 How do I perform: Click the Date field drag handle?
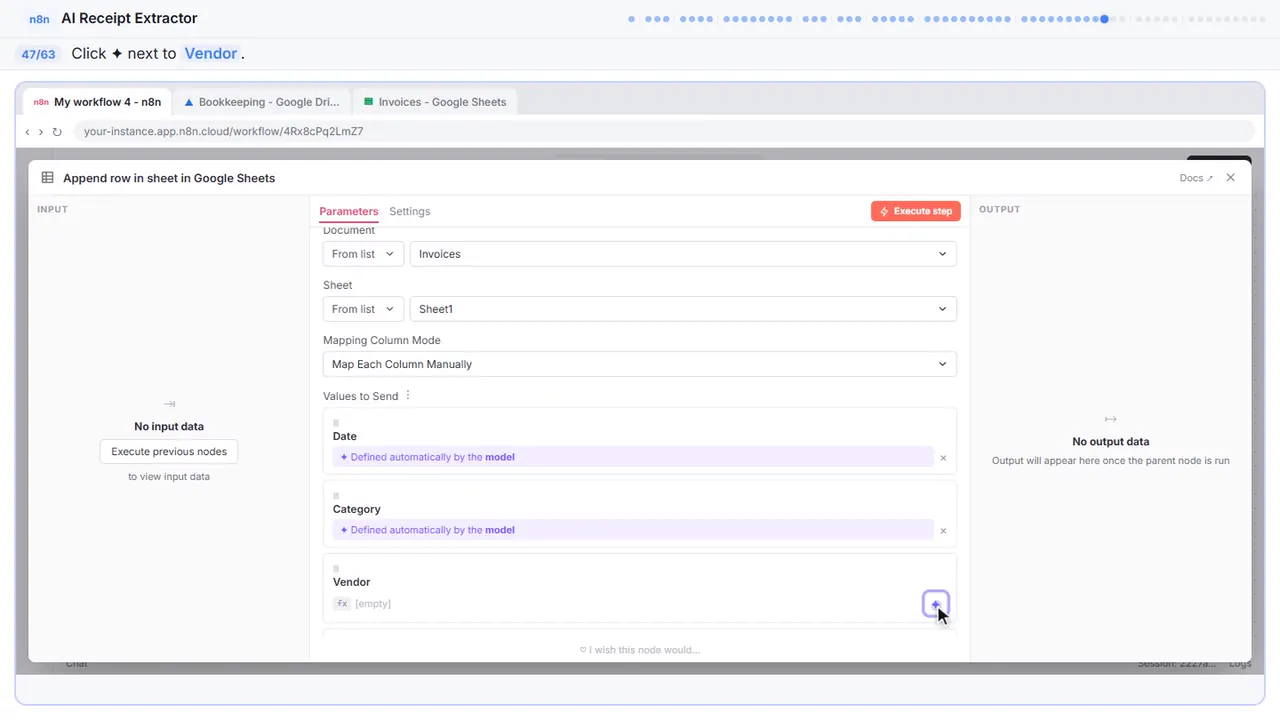coord(336,423)
